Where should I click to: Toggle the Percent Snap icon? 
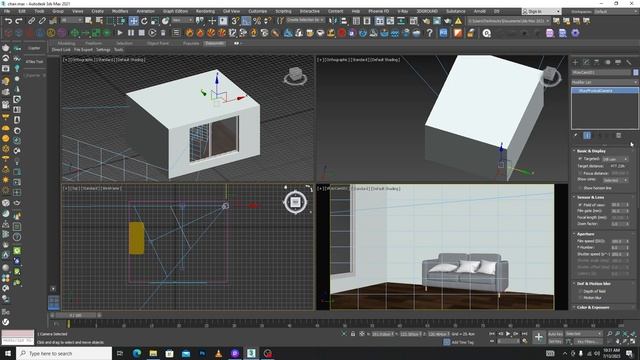coord(257,20)
